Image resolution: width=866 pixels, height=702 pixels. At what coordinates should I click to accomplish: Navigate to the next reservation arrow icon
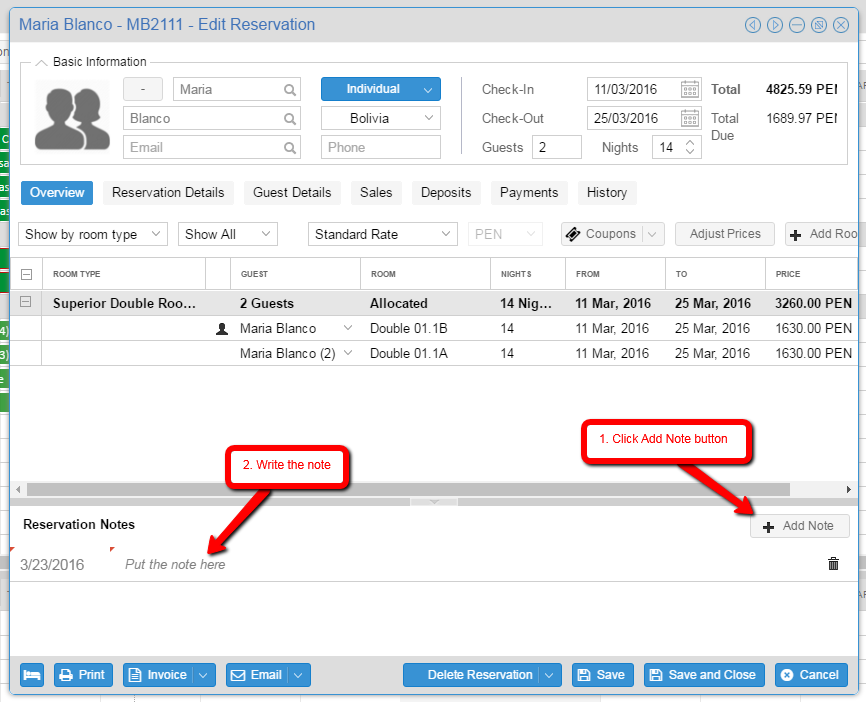click(x=775, y=24)
